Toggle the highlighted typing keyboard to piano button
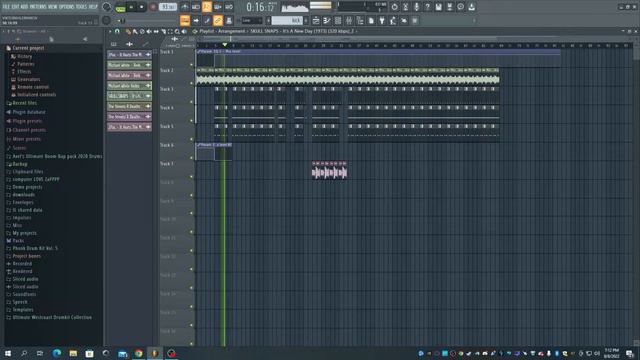640x360 pixels. (185, 20)
